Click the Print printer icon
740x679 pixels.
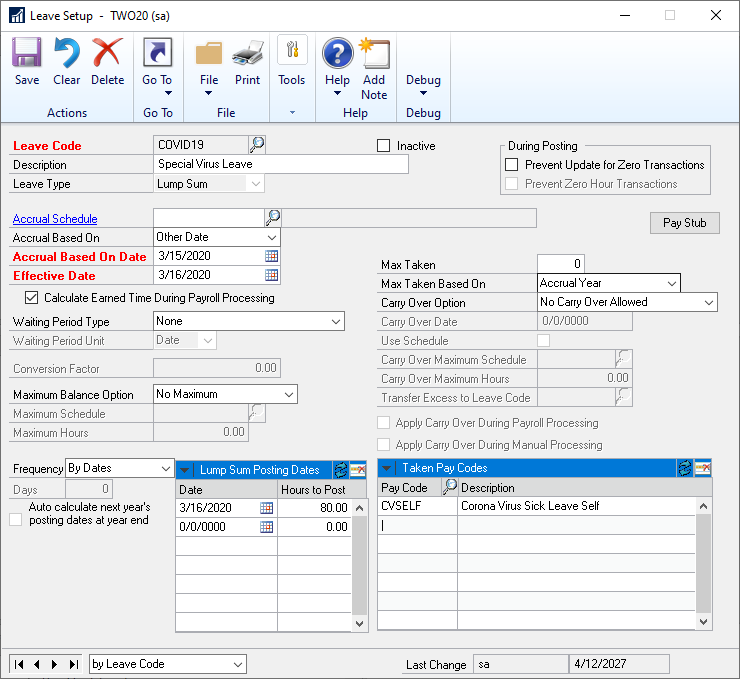click(x=247, y=53)
